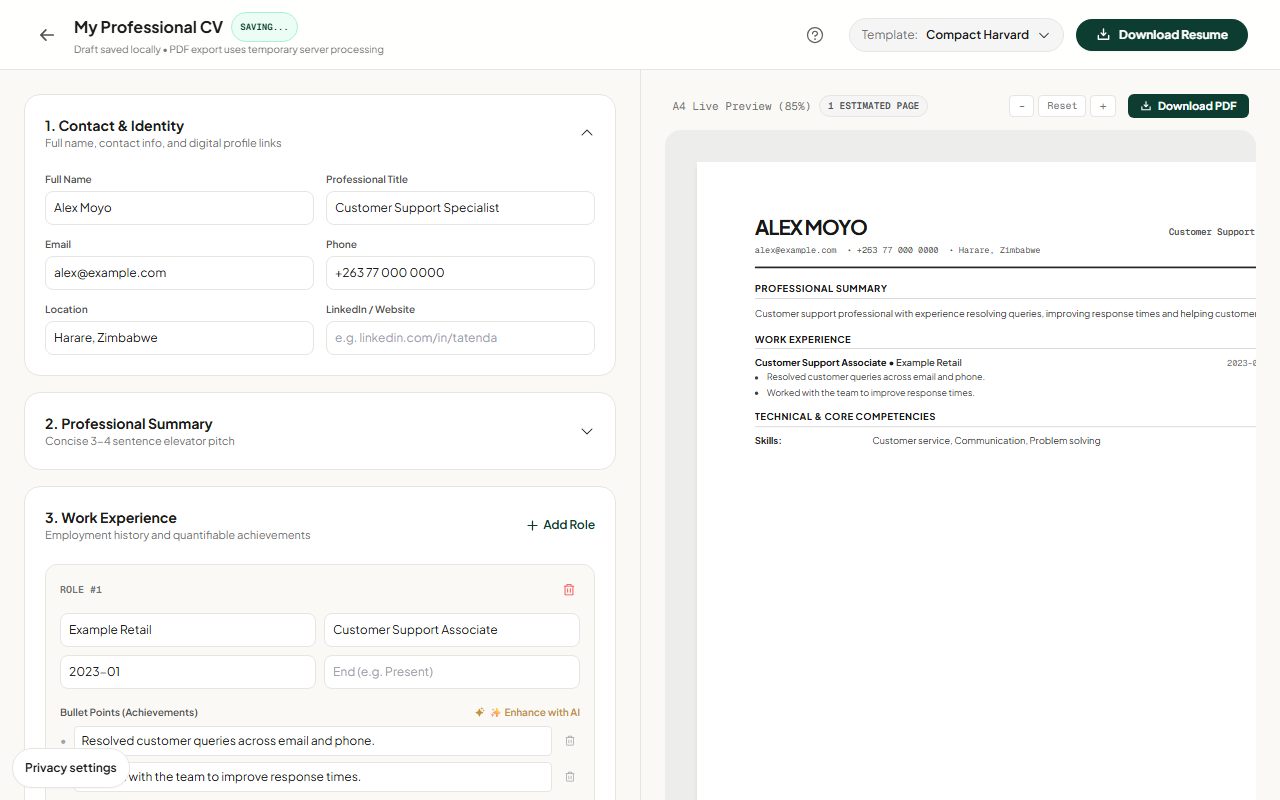The height and width of the screenshot is (800, 1280).
Task: Expand the Professional Summary section
Action: coord(587,431)
